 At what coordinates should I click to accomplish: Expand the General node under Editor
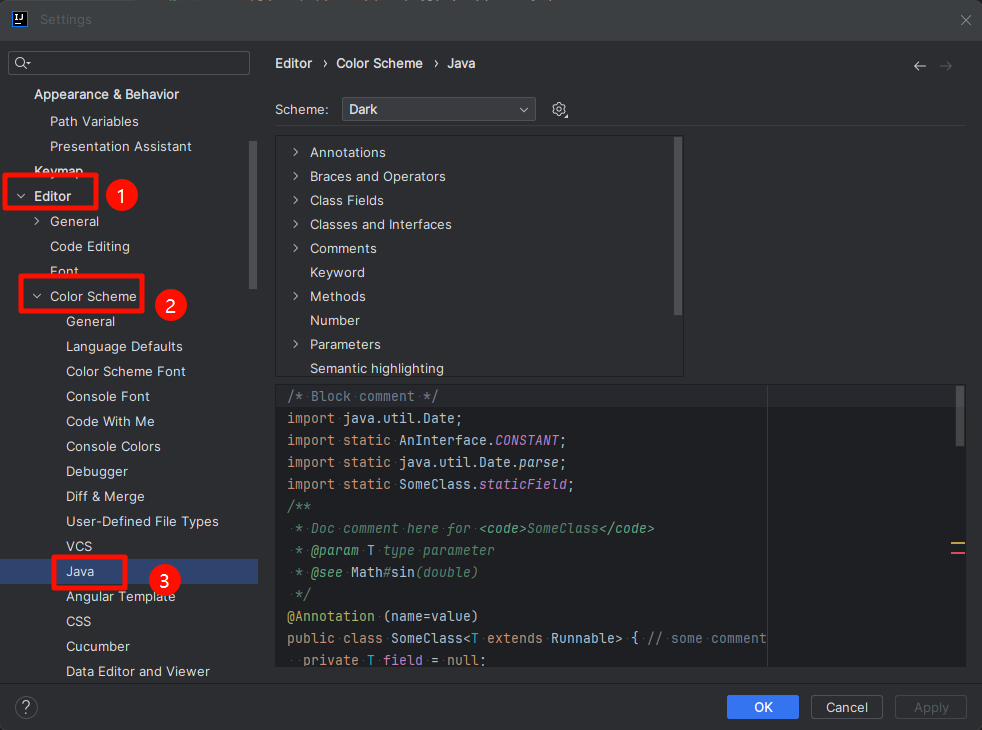(x=36, y=221)
